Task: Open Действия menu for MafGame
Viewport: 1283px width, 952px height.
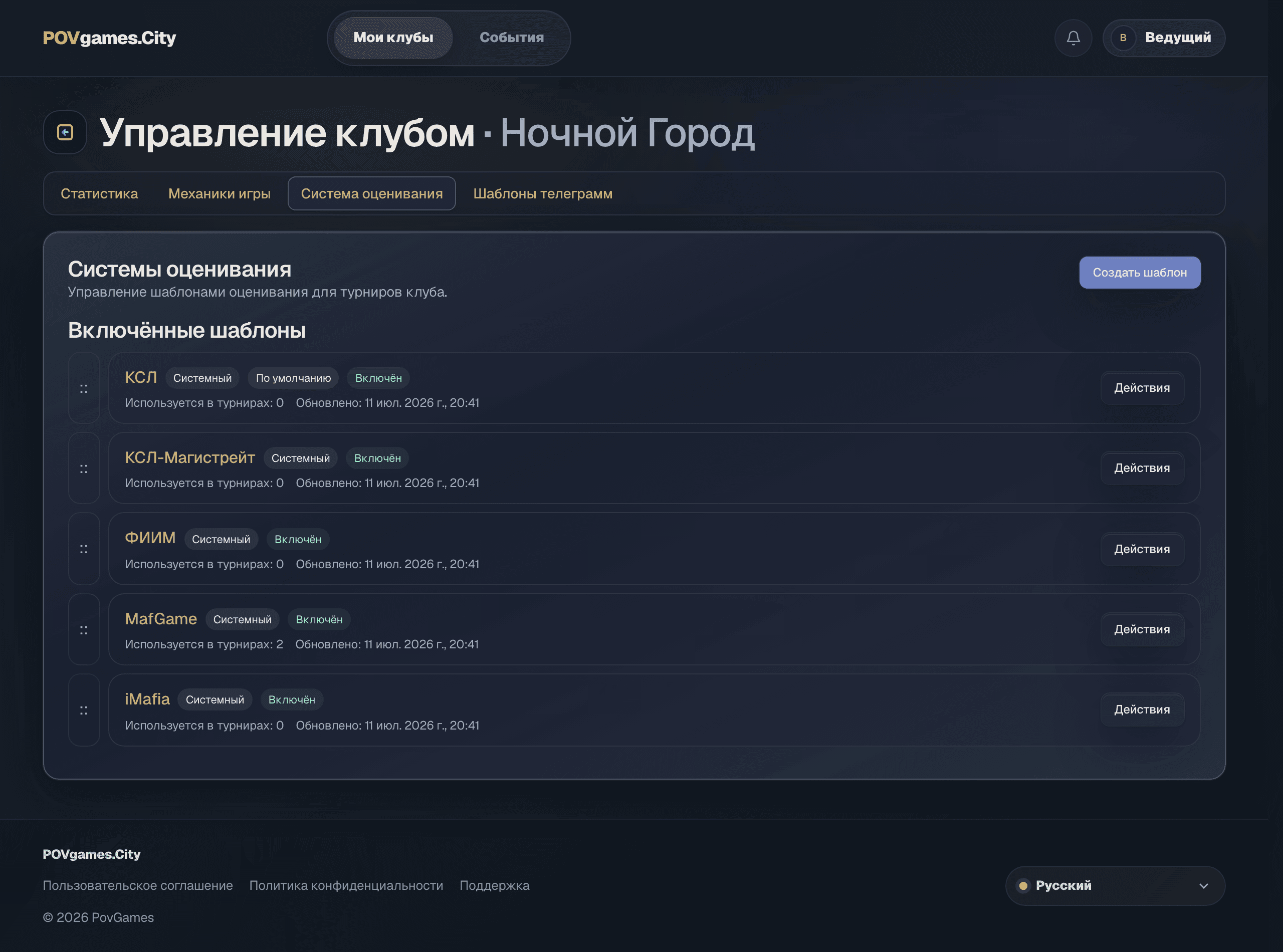Action: pos(1142,629)
